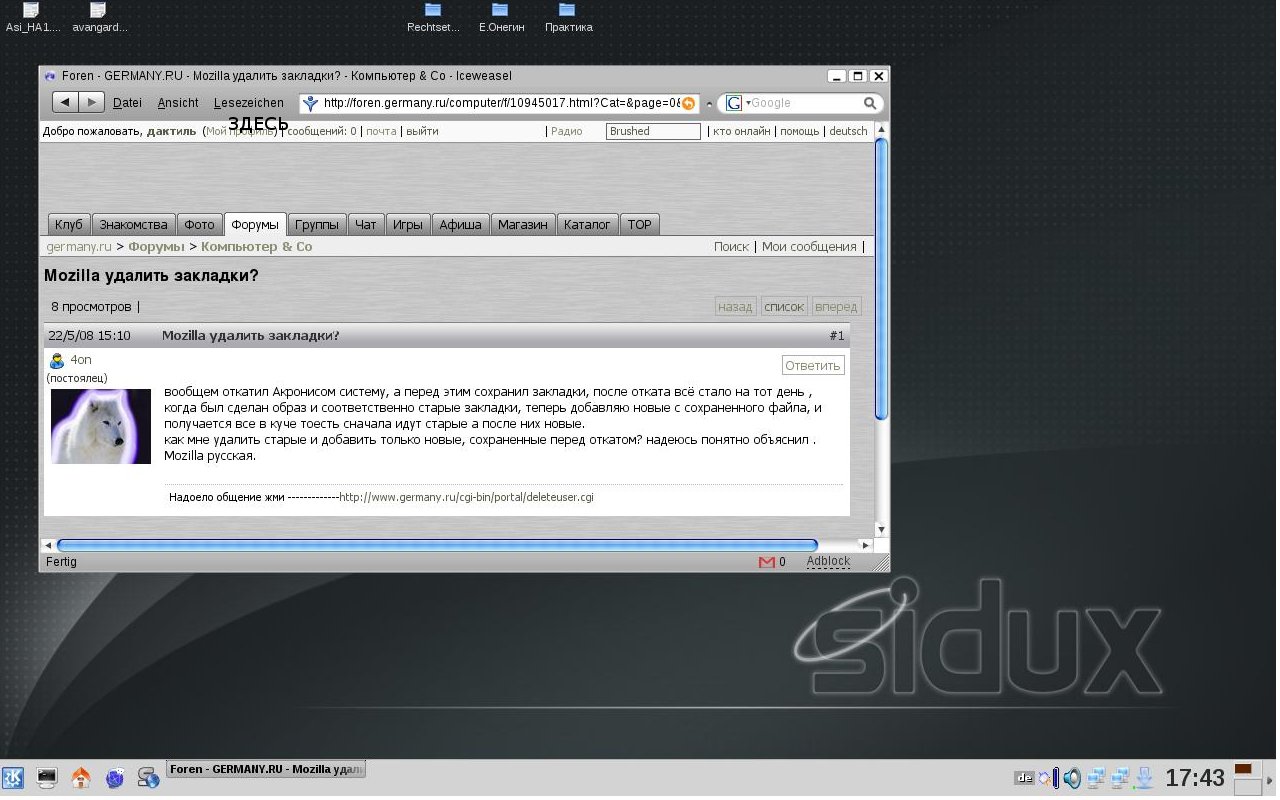
Task: Click the Ответить reply button
Action: click(x=813, y=366)
